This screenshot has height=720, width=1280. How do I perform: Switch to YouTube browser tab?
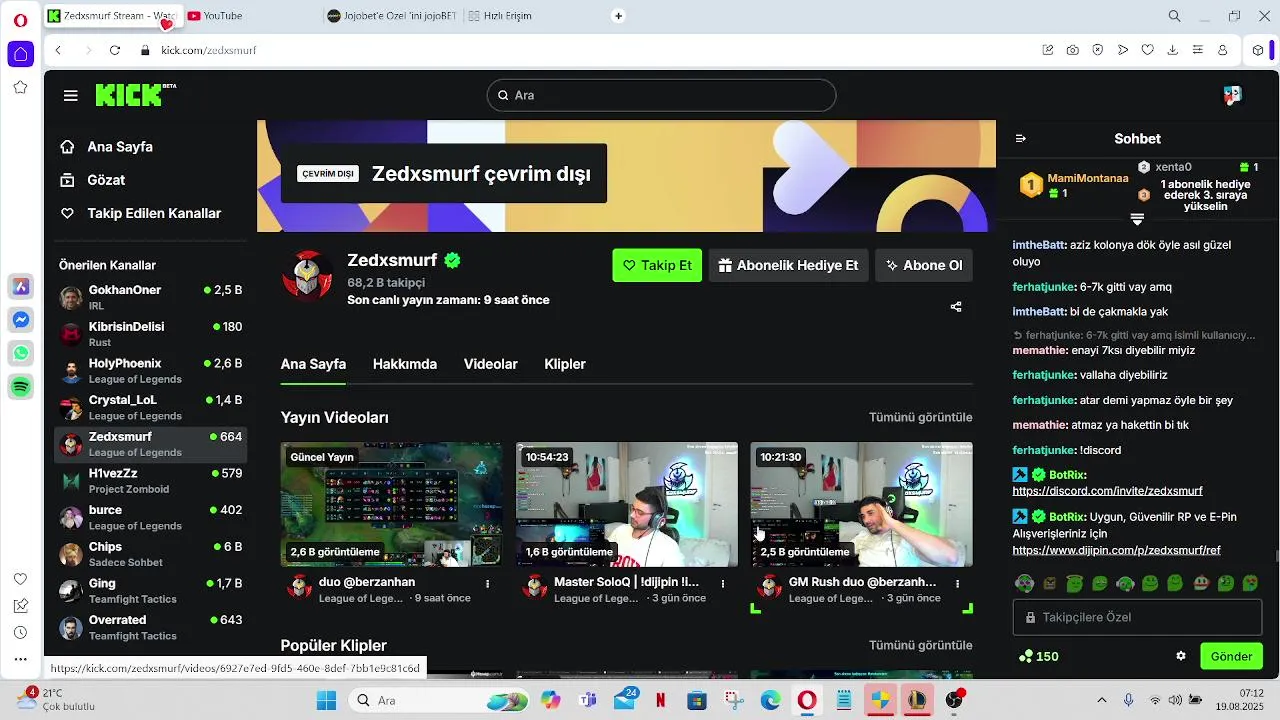(250, 16)
